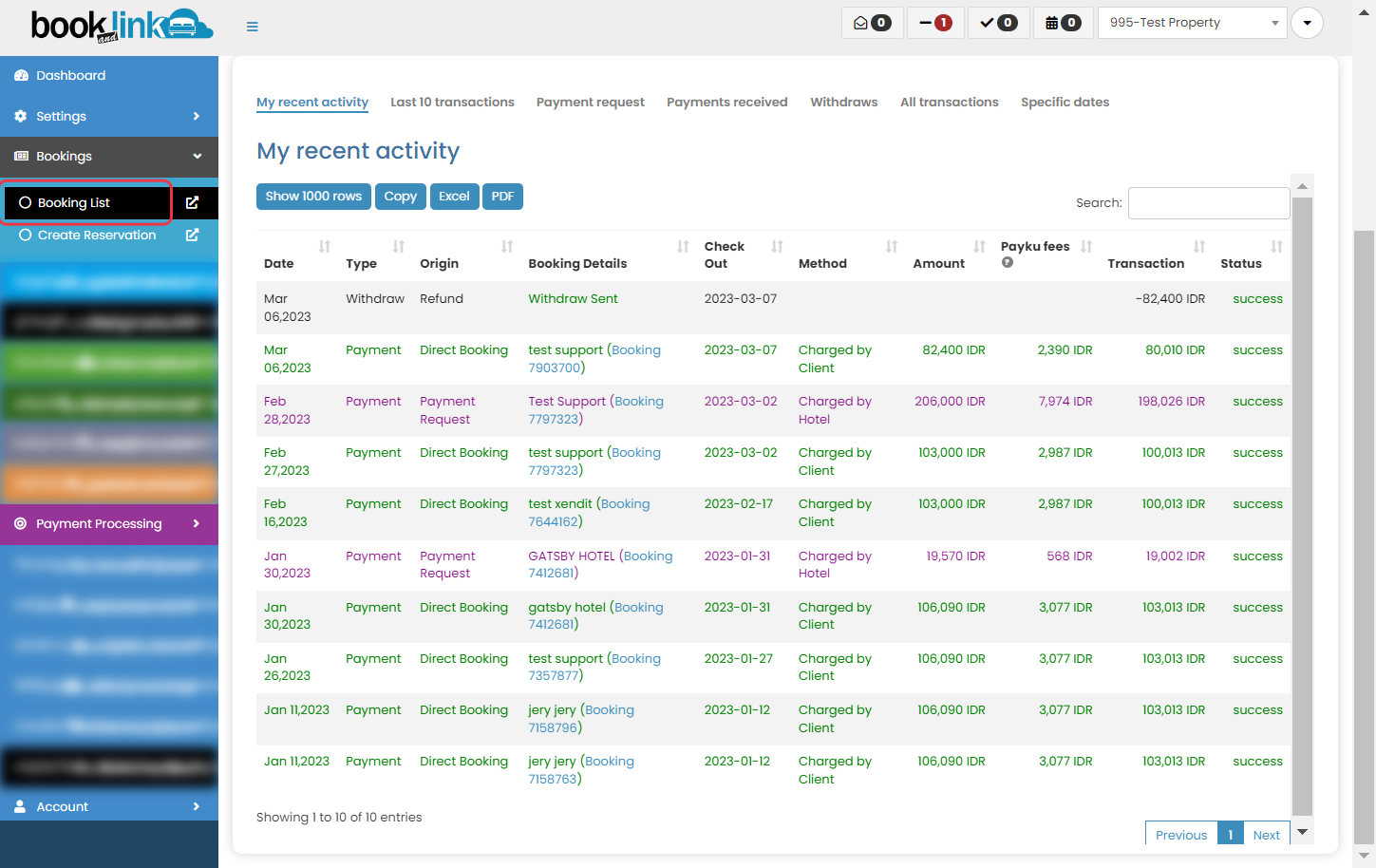
Task: Export table with Excel button
Action: [x=454, y=196]
